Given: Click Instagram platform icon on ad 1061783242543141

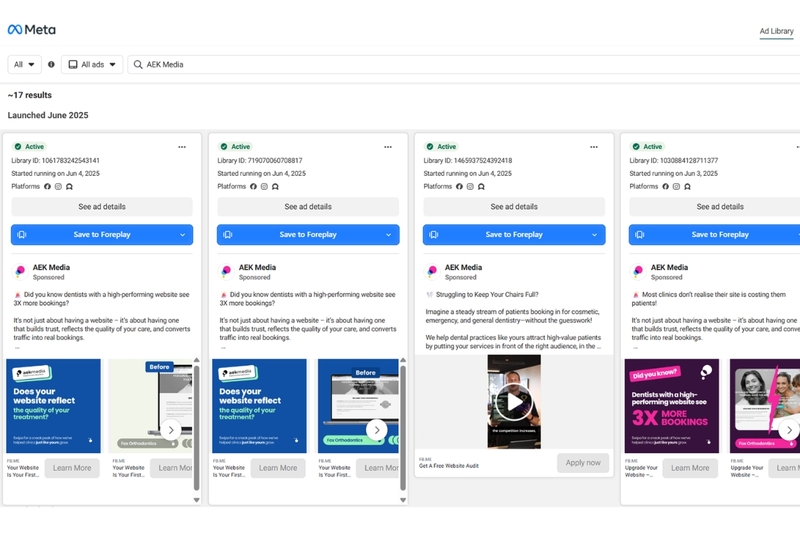Looking at the screenshot, I should (x=58, y=186).
